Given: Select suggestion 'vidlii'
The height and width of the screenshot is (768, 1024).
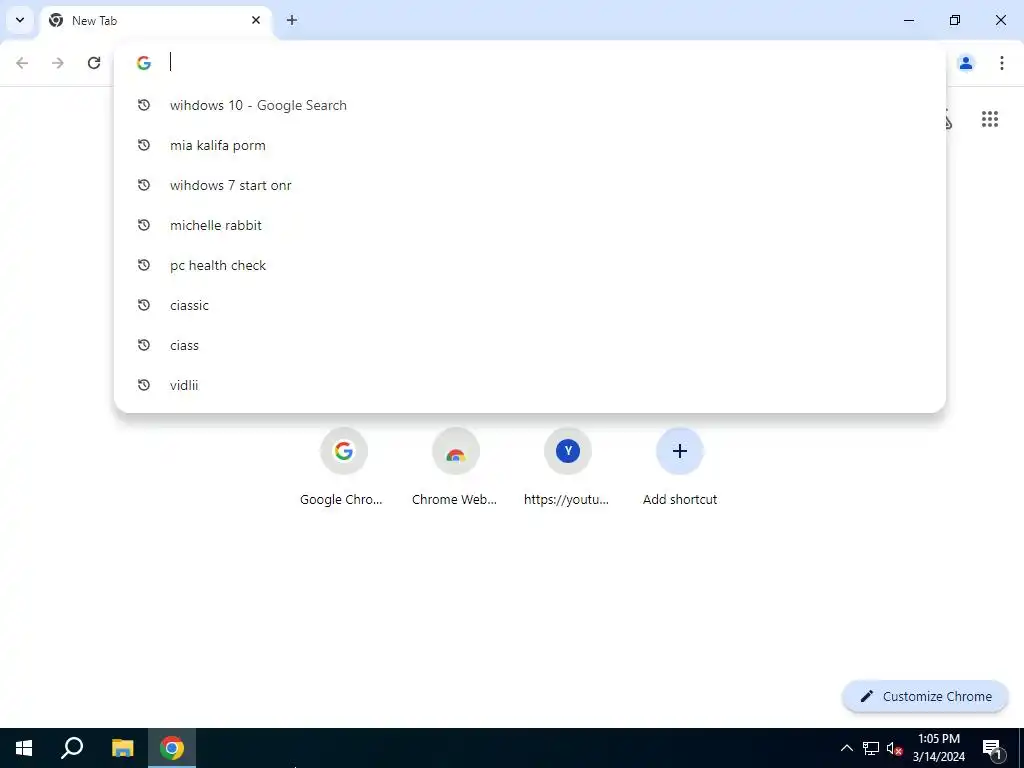Looking at the screenshot, I should (x=530, y=385).
